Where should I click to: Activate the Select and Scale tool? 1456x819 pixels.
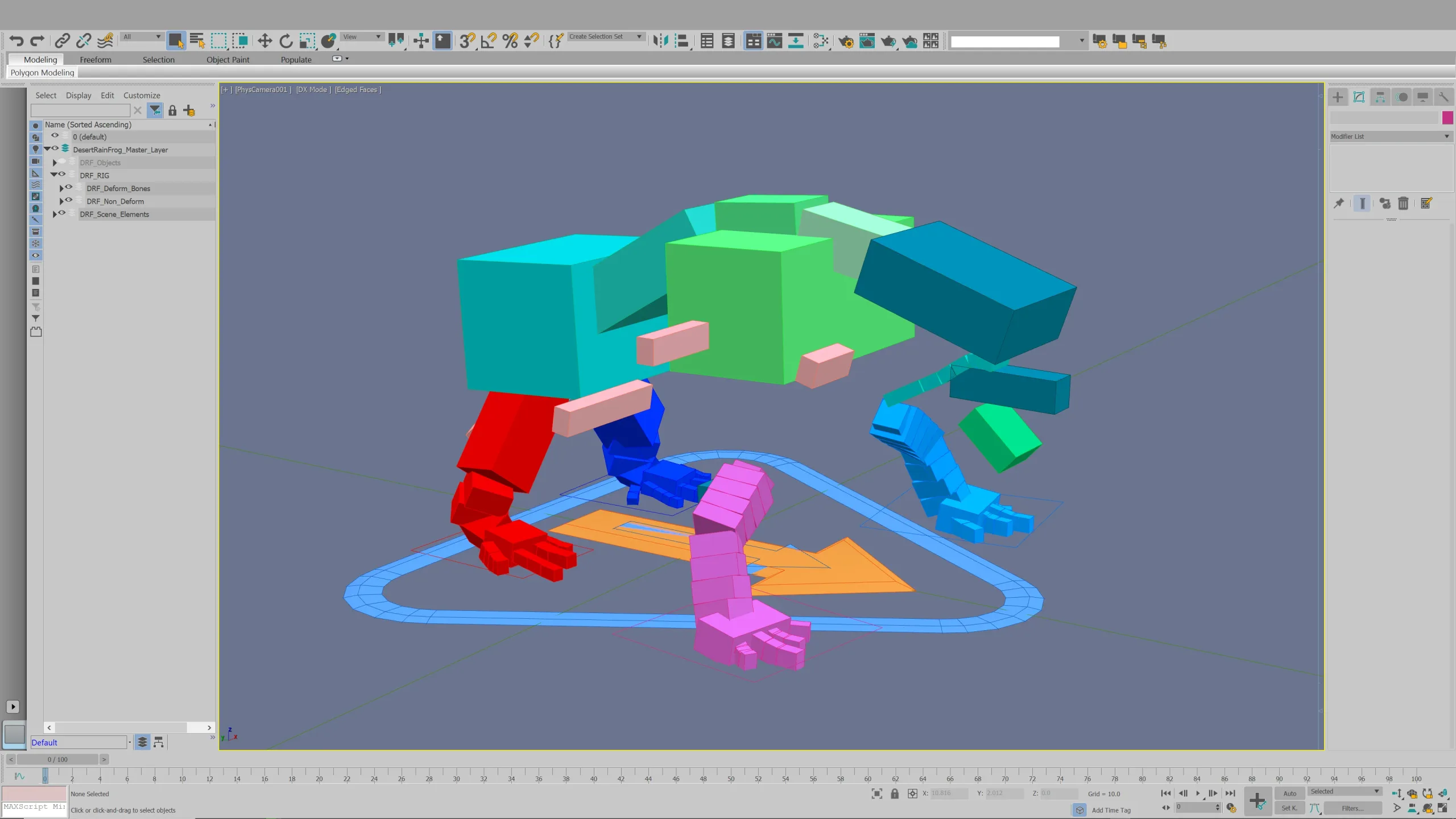(307, 41)
